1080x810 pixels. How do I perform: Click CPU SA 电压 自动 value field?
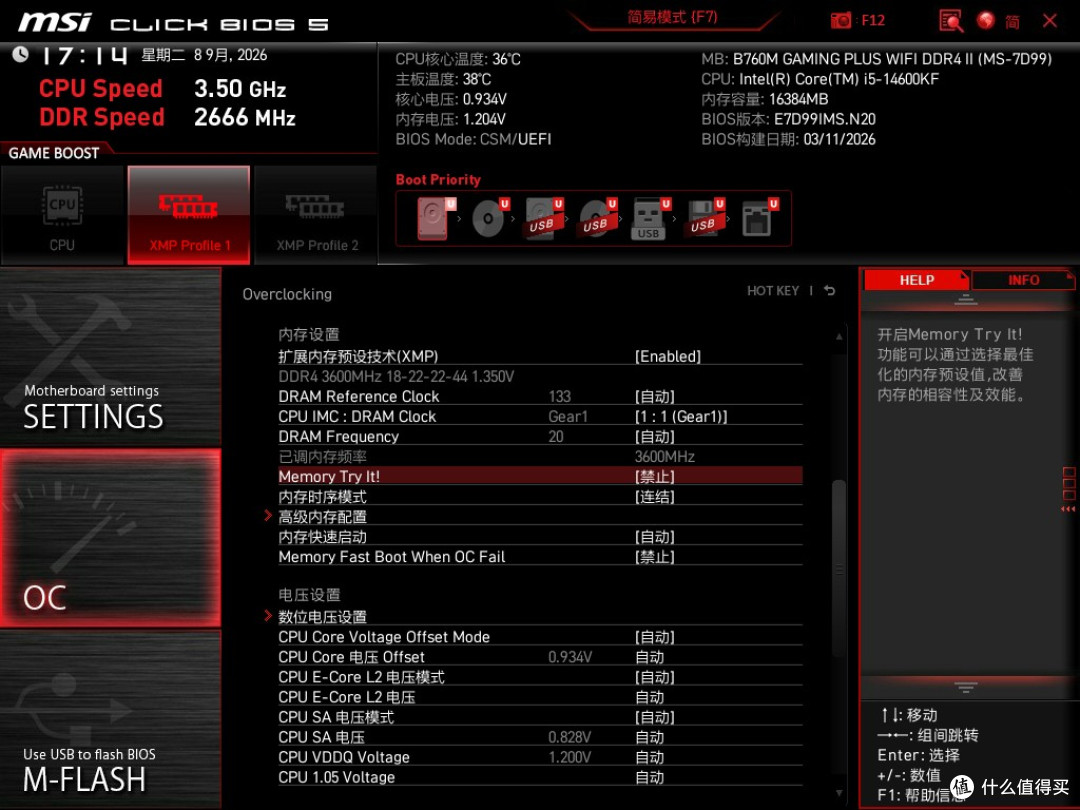pyautogui.click(x=650, y=737)
